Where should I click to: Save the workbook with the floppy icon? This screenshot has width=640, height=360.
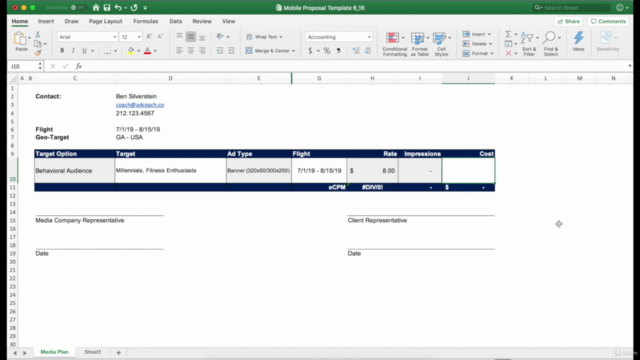[x=107, y=7]
